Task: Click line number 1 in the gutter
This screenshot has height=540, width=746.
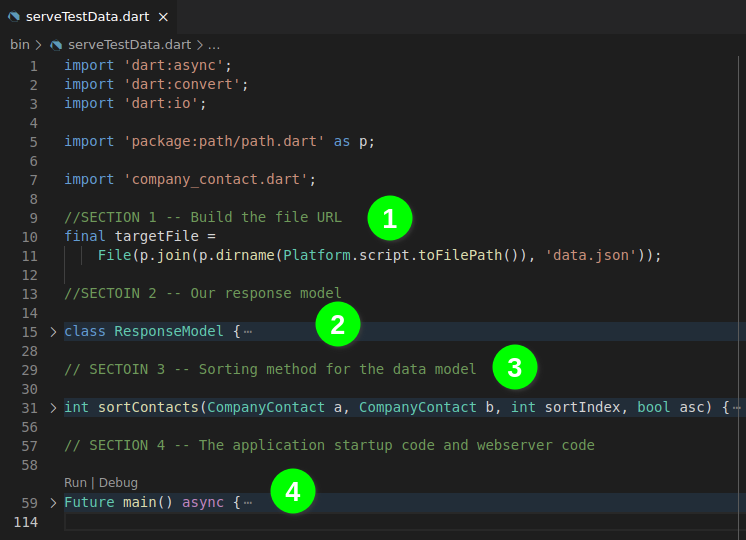Action: [x=34, y=66]
